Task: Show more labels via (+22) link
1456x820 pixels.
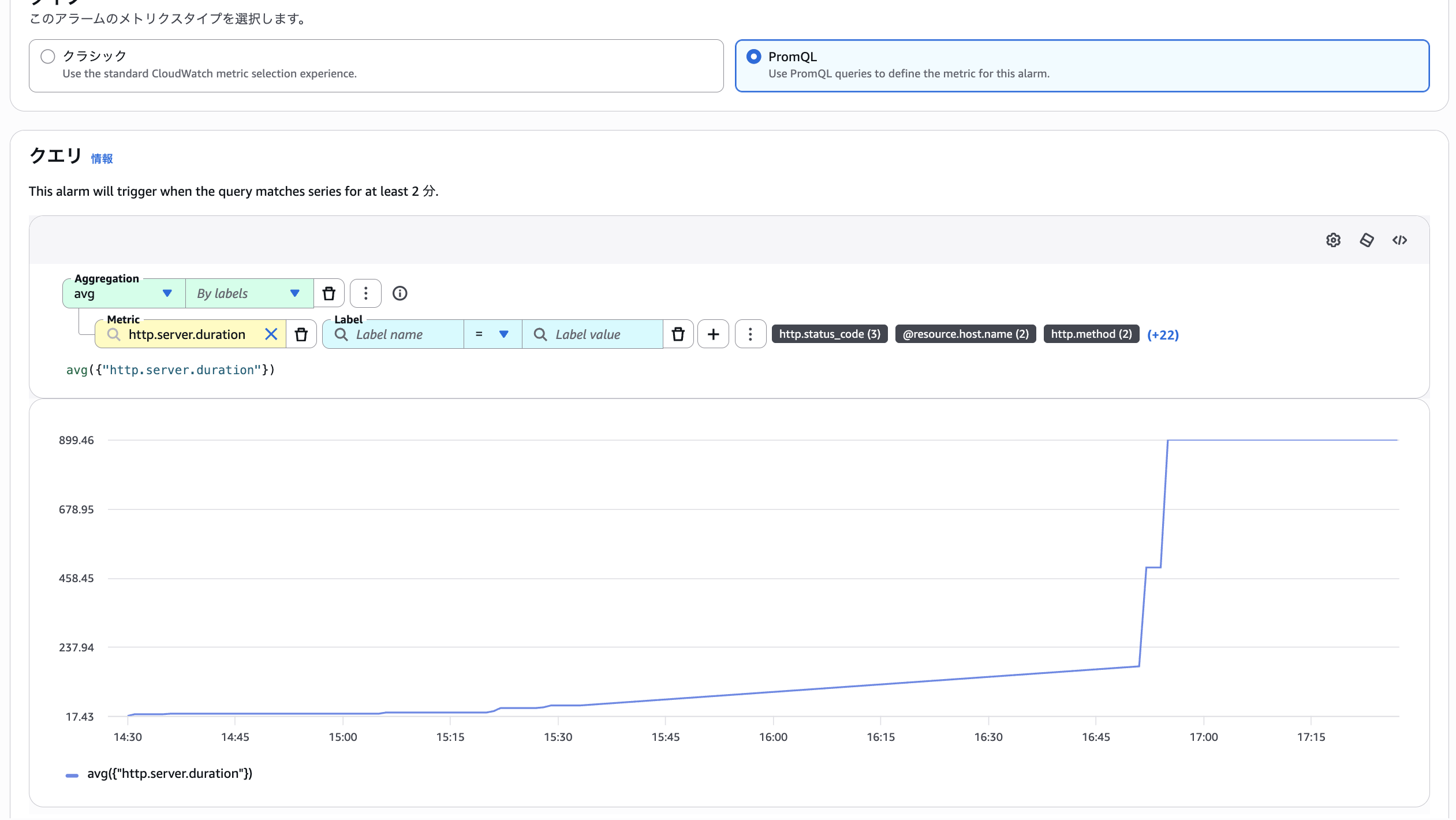Action: (x=1162, y=335)
